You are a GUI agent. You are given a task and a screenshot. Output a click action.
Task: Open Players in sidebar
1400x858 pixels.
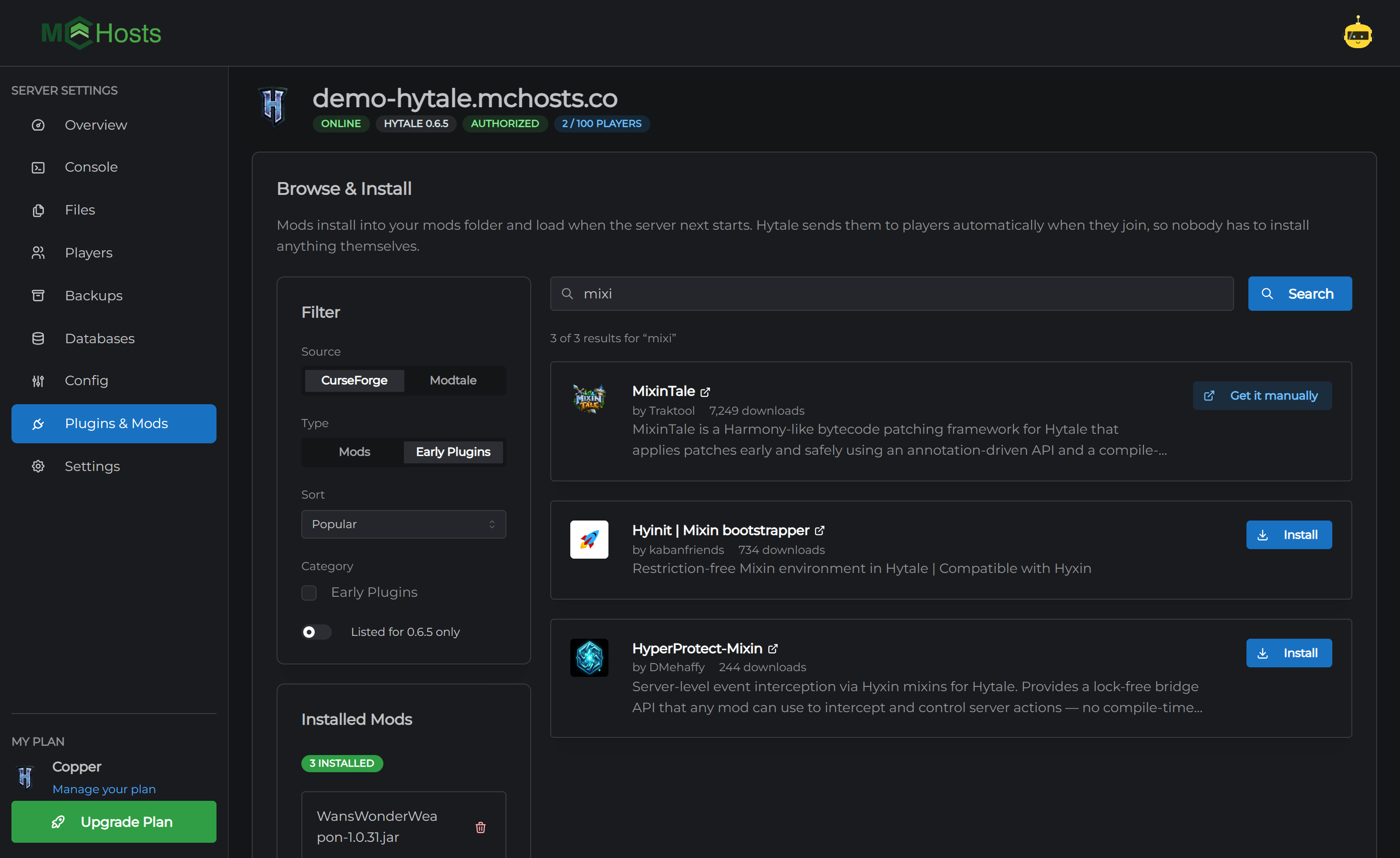pyautogui.click(x=113, y=253)
